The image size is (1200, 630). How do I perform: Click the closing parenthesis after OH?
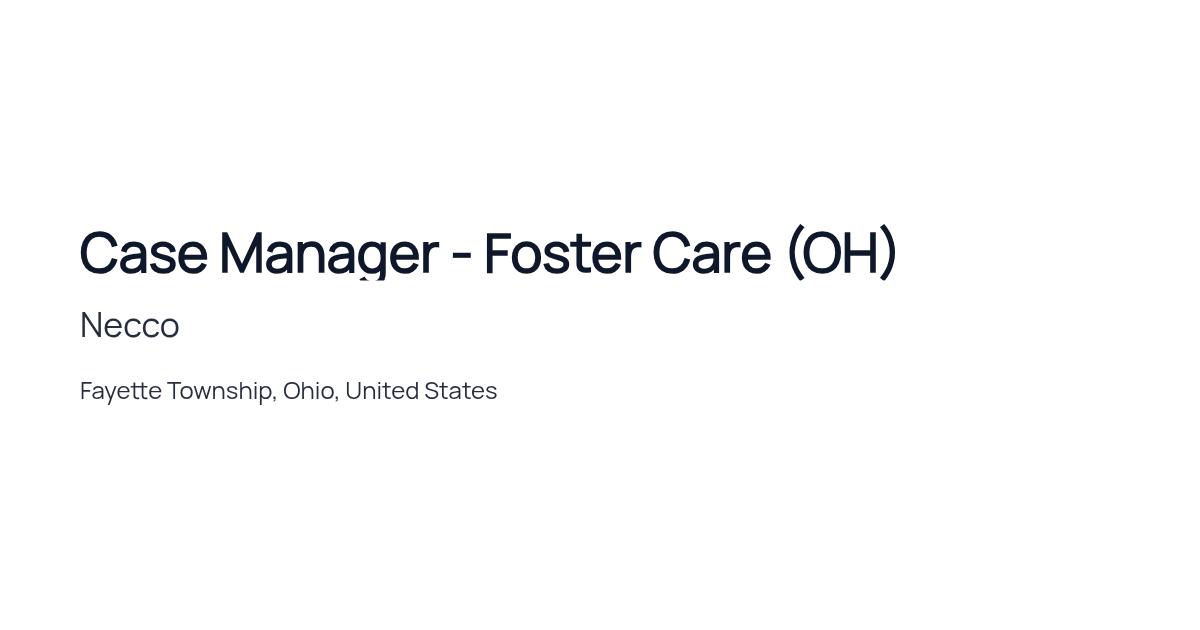pos(889,253)
